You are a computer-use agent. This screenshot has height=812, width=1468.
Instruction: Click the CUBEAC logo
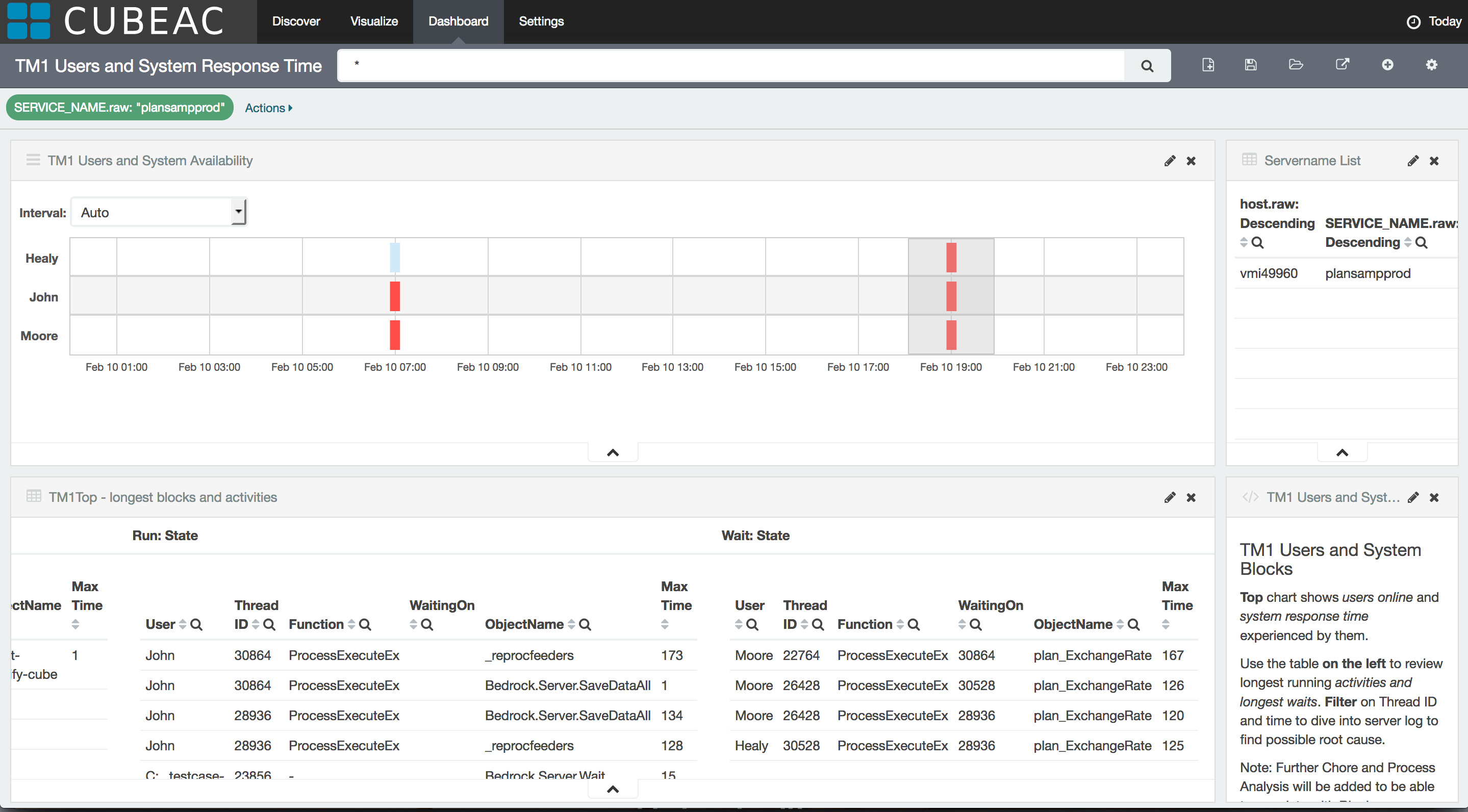click(x=116, y=21)
